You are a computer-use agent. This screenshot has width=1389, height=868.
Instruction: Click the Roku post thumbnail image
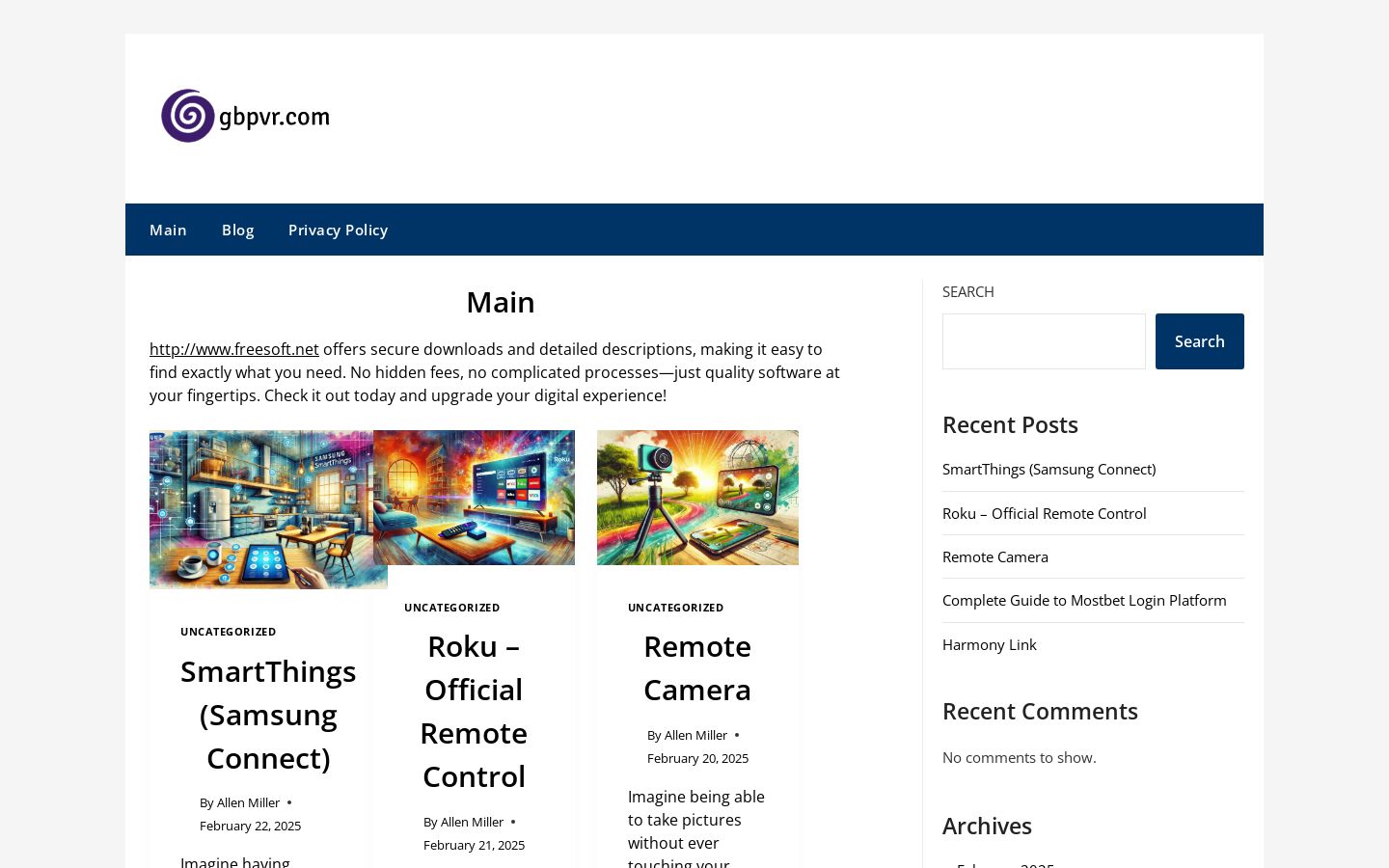(x=474, y=498)
